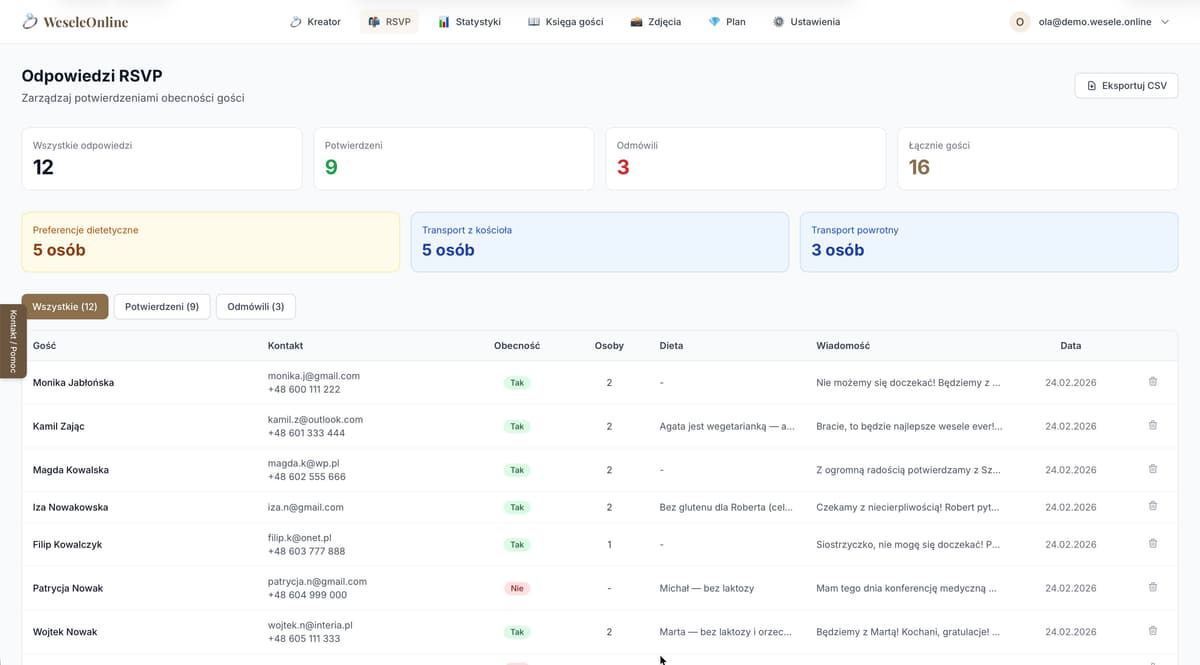
Task: Click the WeseleOnline logo icon
Action: coord(30,21)
